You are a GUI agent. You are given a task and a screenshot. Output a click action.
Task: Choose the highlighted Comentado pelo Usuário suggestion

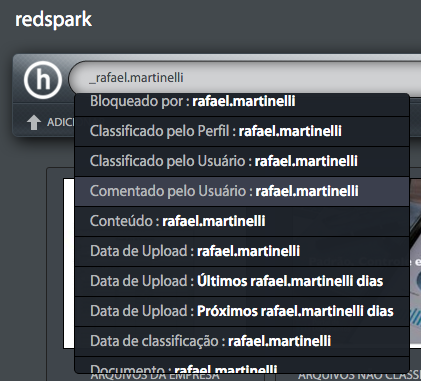coord(242,191)
